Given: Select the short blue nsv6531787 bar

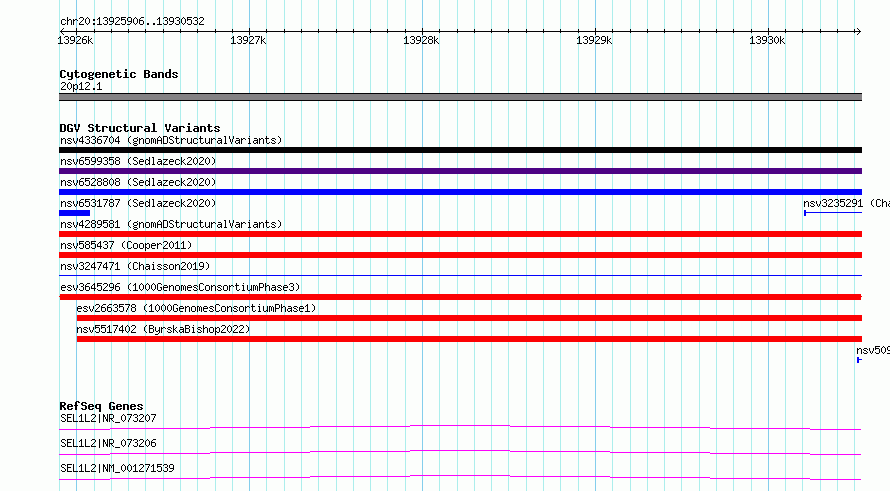Looking at the screenshot, I should pos(74,213).
